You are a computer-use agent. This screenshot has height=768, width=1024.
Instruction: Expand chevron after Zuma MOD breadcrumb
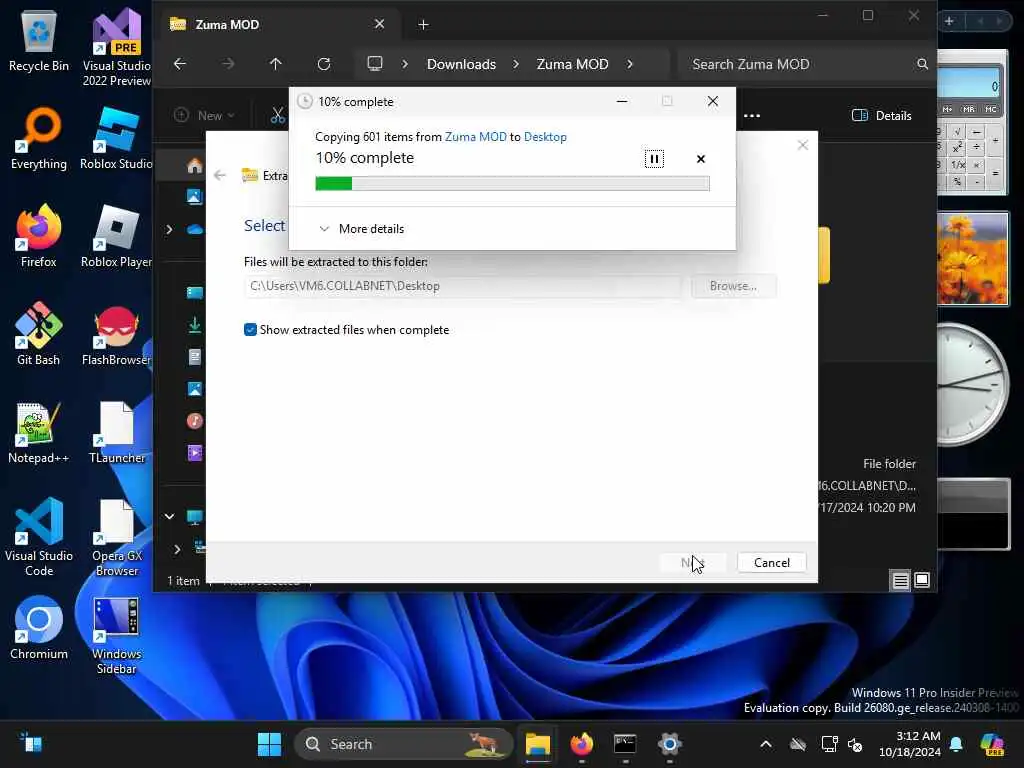tap(630, 64)
